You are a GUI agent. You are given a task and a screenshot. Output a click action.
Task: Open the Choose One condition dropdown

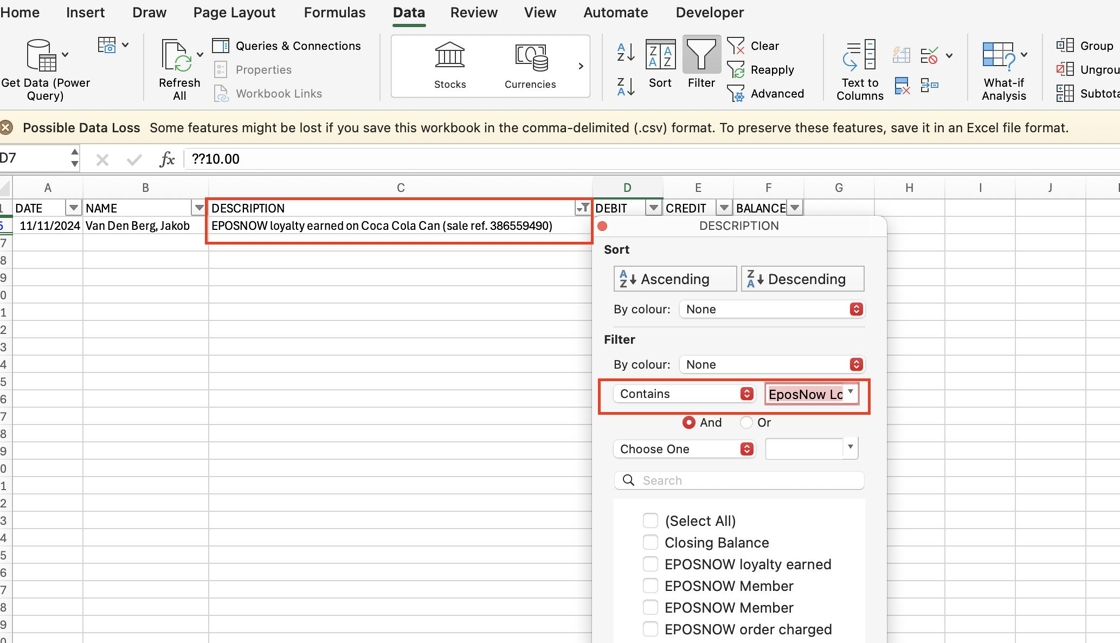pos(684,449)
